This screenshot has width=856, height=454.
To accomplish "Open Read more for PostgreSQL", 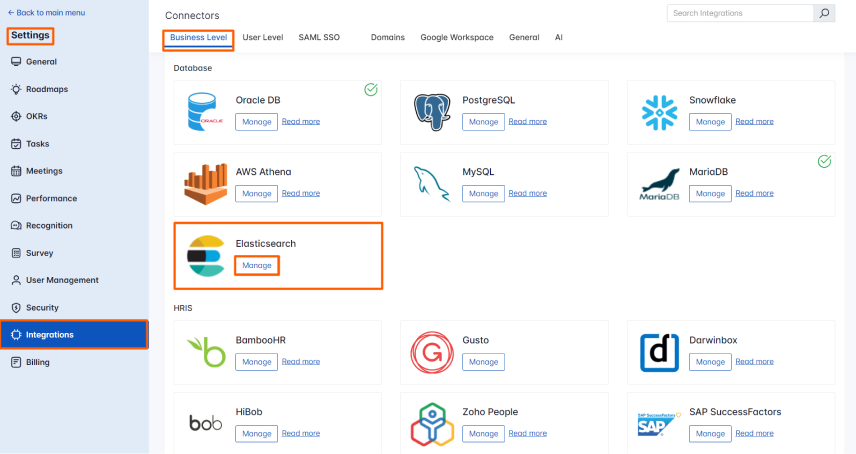I will 527,121.
